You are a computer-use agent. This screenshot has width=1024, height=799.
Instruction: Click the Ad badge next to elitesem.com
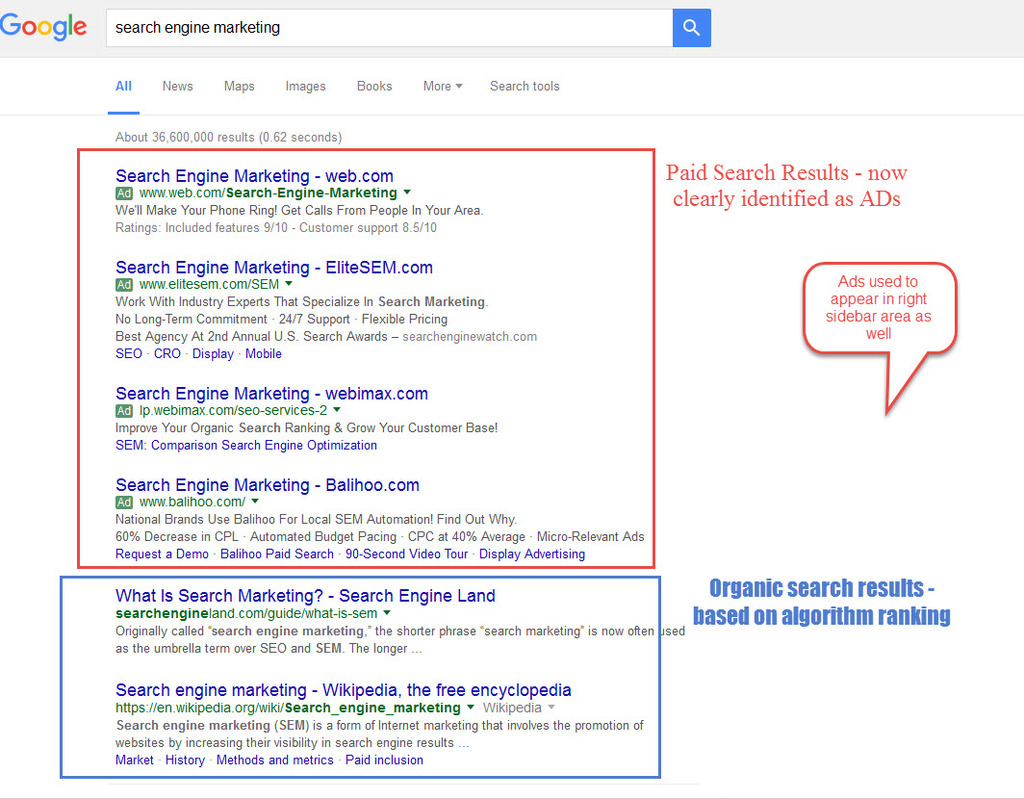click(x=124, y=285)
